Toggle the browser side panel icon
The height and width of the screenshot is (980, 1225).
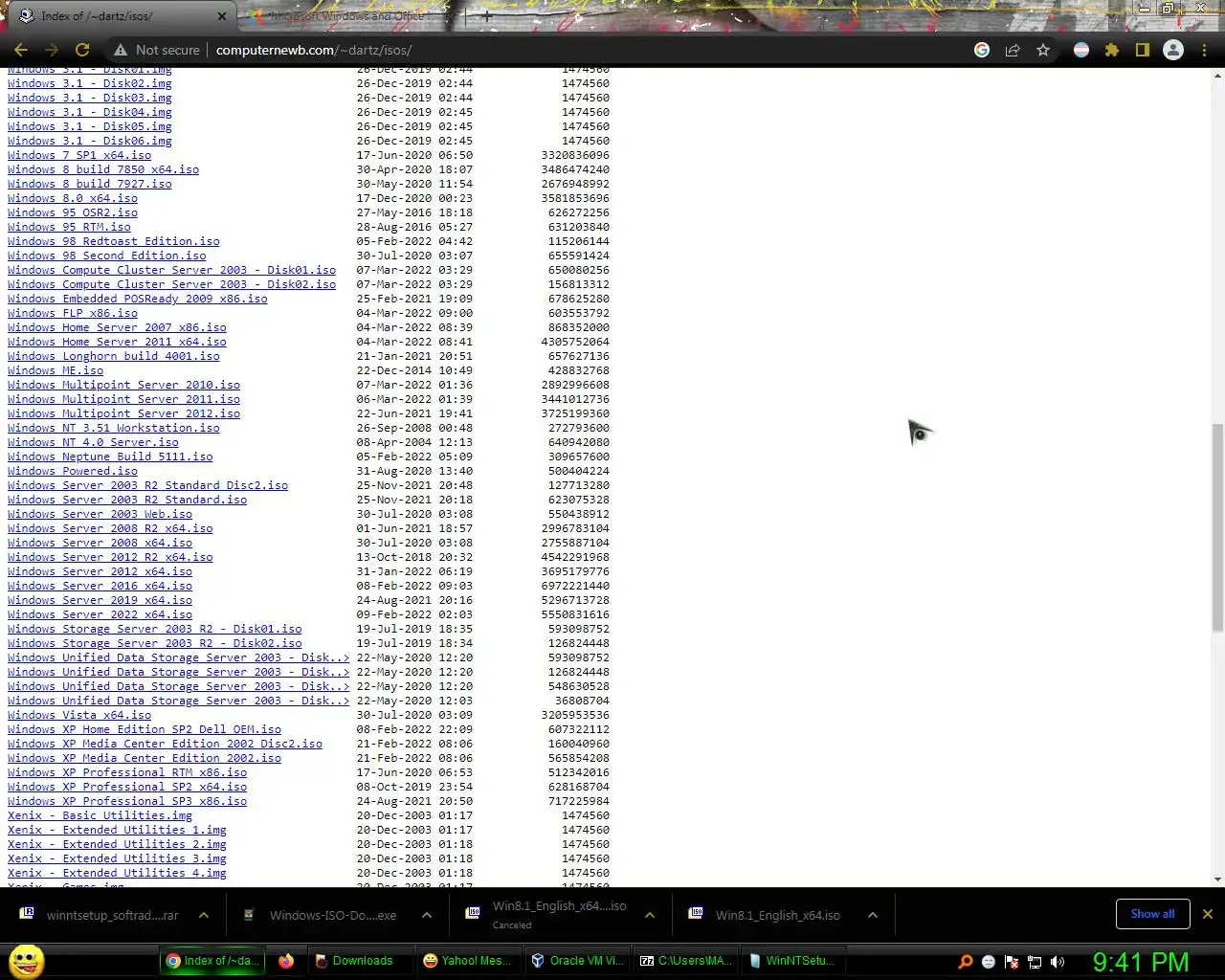pyautogui.click(x=1143, y=50)
